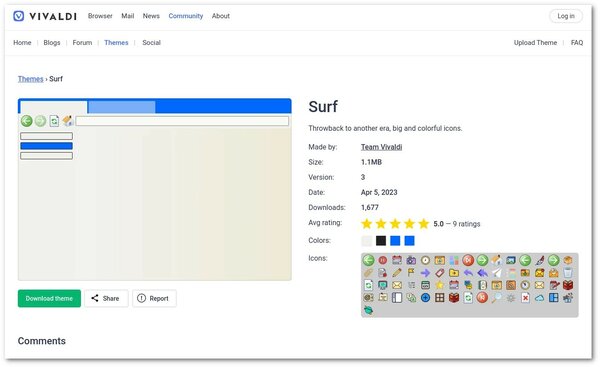Go to the Social tab
Image resolution: width=600 pixels, height=367 pixels.
[x=152, y=42]
